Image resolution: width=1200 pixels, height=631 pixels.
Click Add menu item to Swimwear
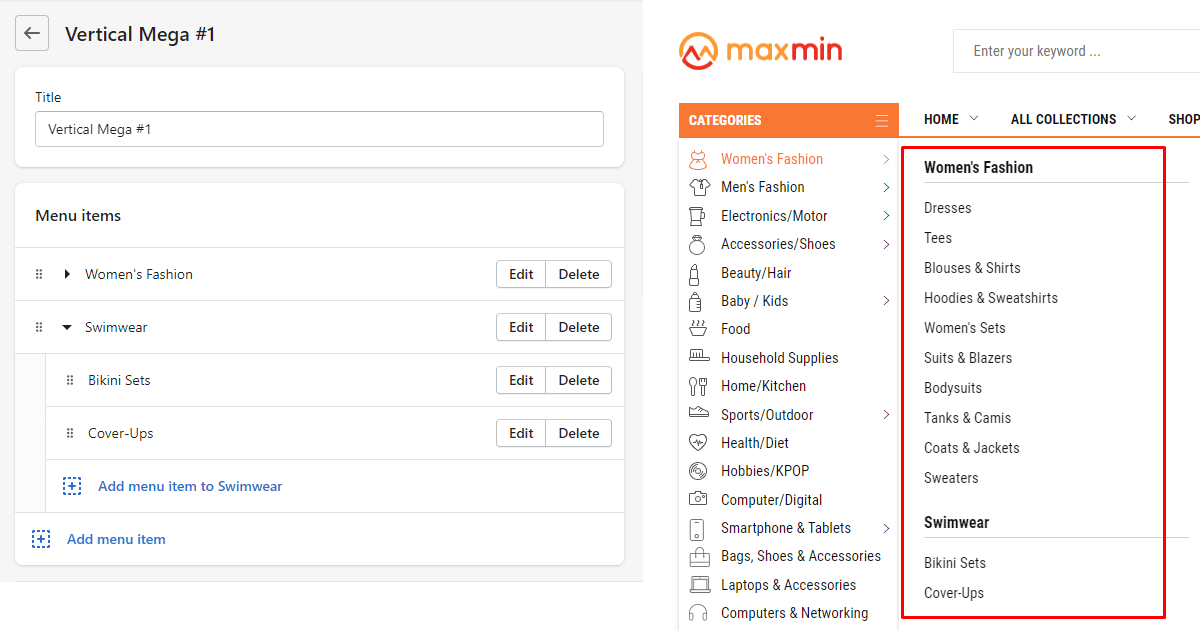189,486
